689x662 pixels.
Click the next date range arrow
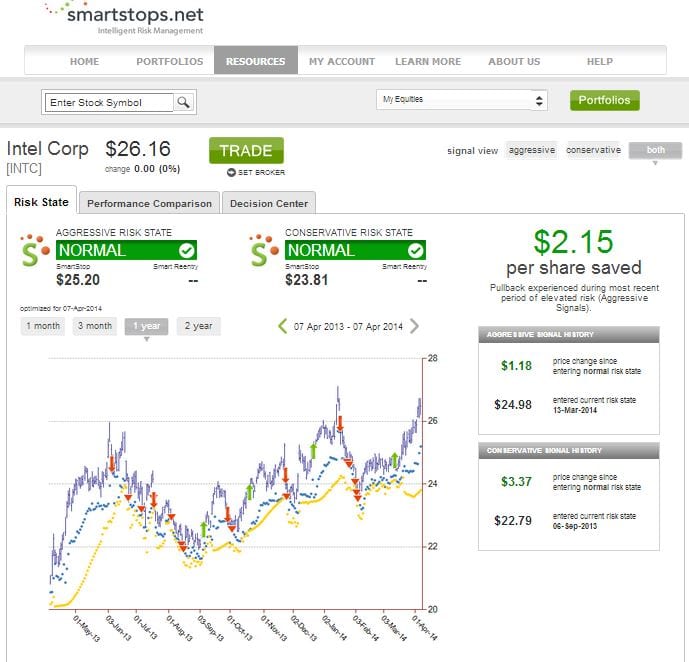[x=414, y=326]
